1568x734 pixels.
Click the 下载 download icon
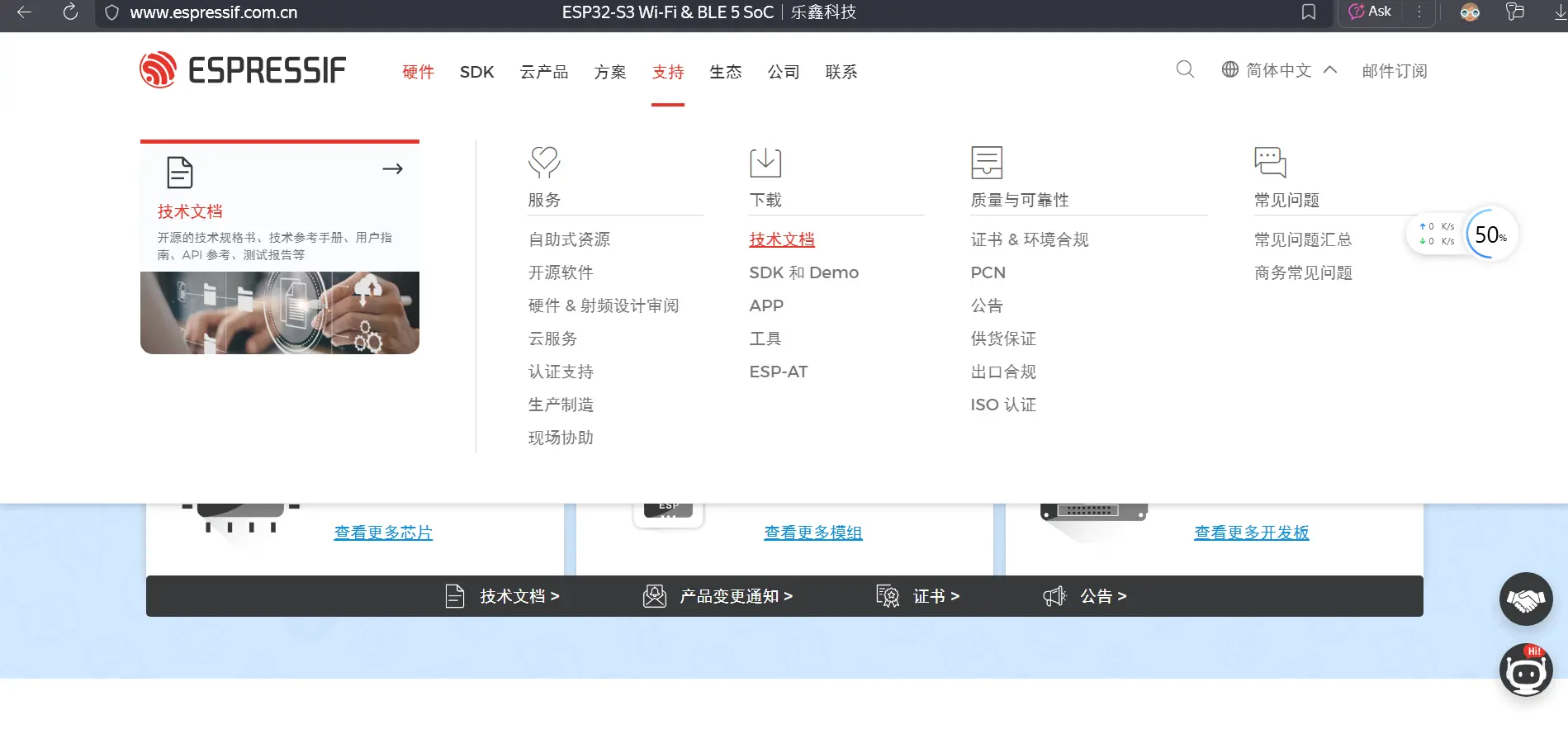coord(765,162)
